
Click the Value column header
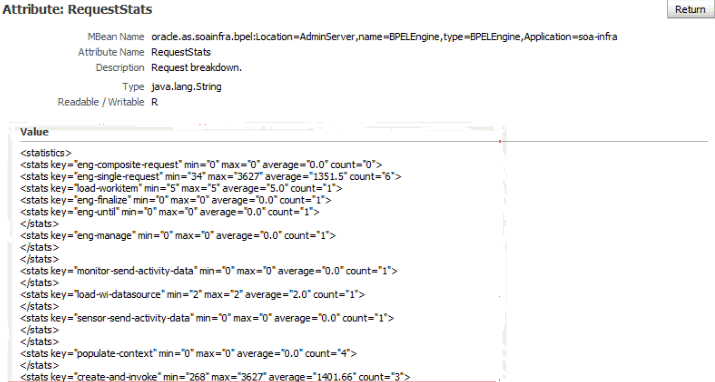click(34, 132)
